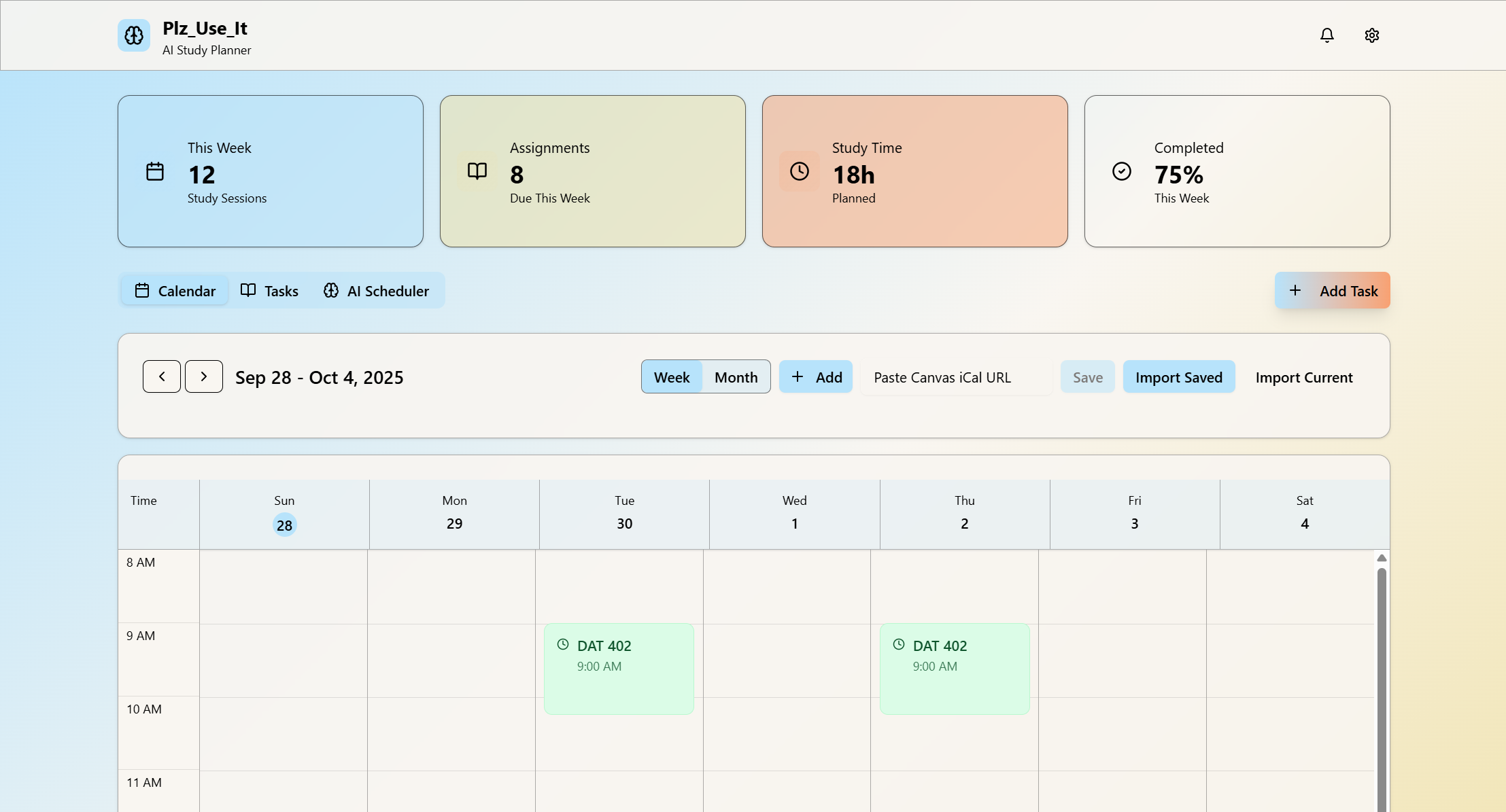The width and height of the screenshot is (1506, 812).
Task: Go to previous week with left chevron
Action: tap(162, 376)
